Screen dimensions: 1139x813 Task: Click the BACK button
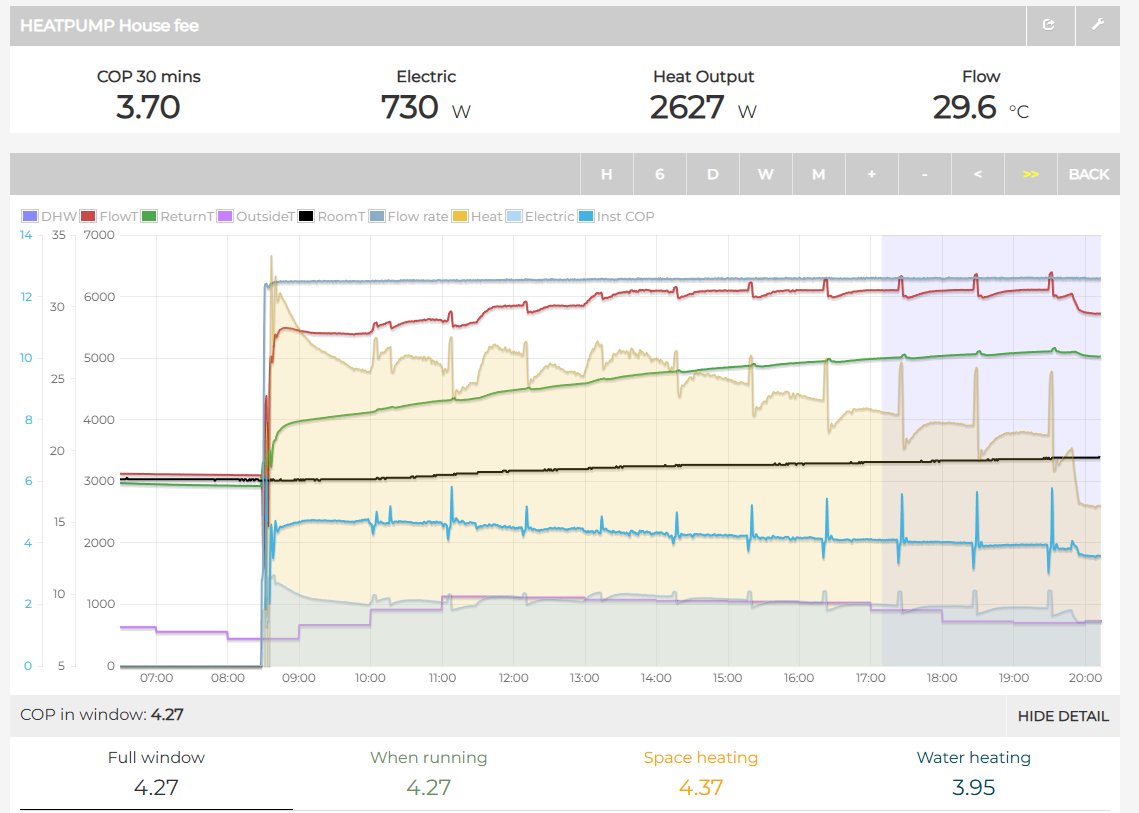coord(1088,174)
